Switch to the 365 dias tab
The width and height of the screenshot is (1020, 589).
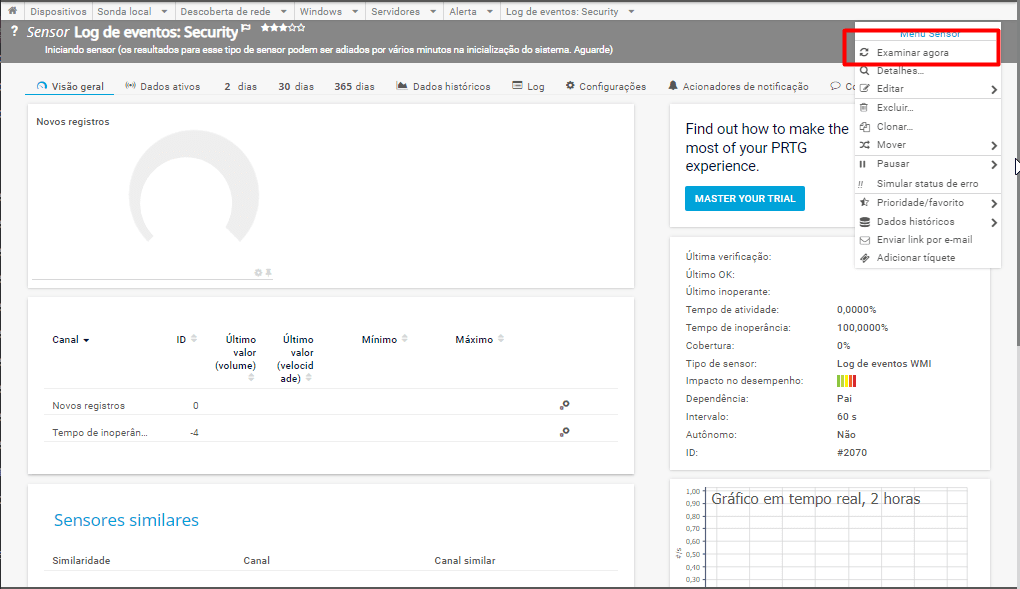pos(355,86)
